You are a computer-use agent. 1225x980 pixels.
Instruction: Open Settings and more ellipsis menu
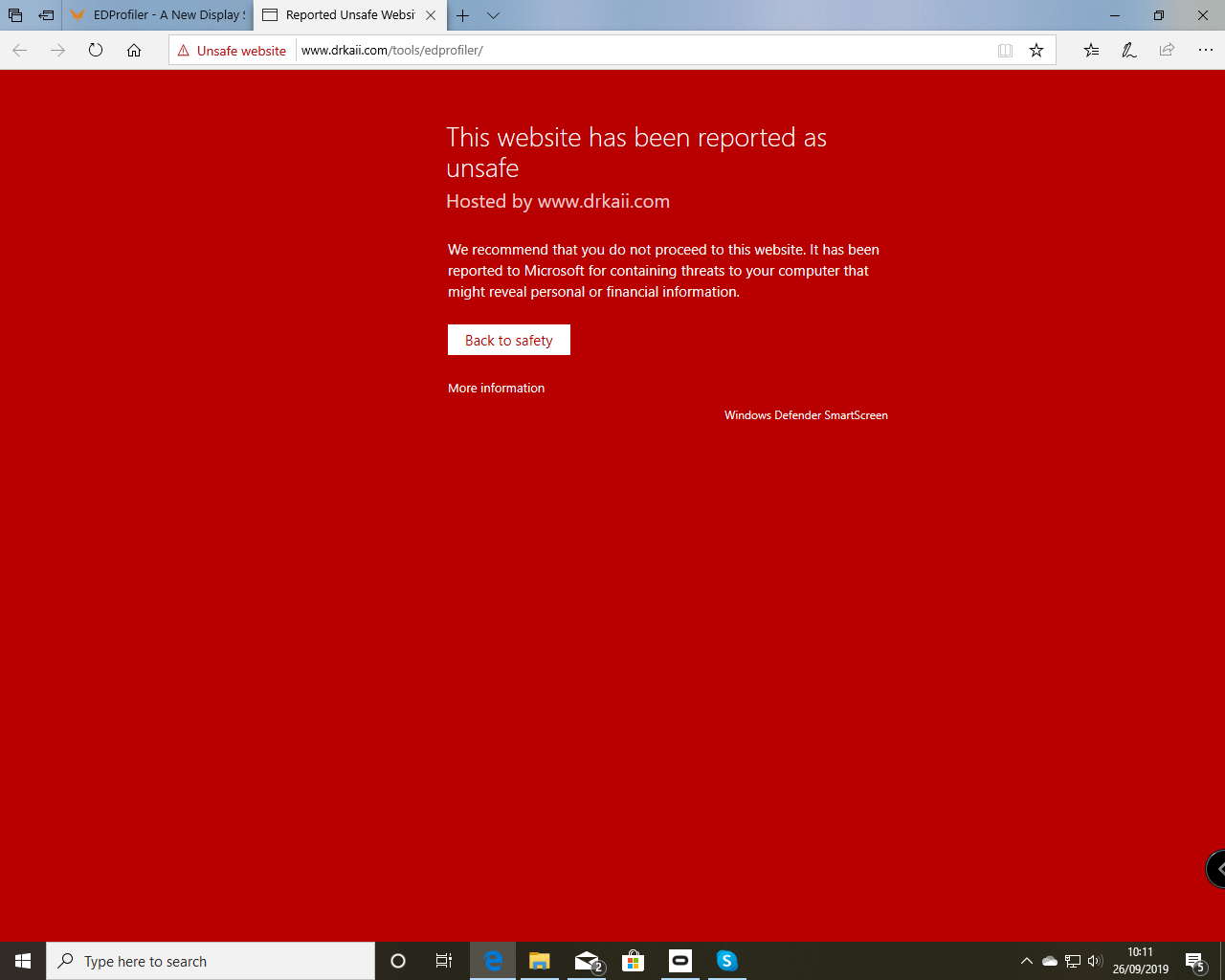1205,51
